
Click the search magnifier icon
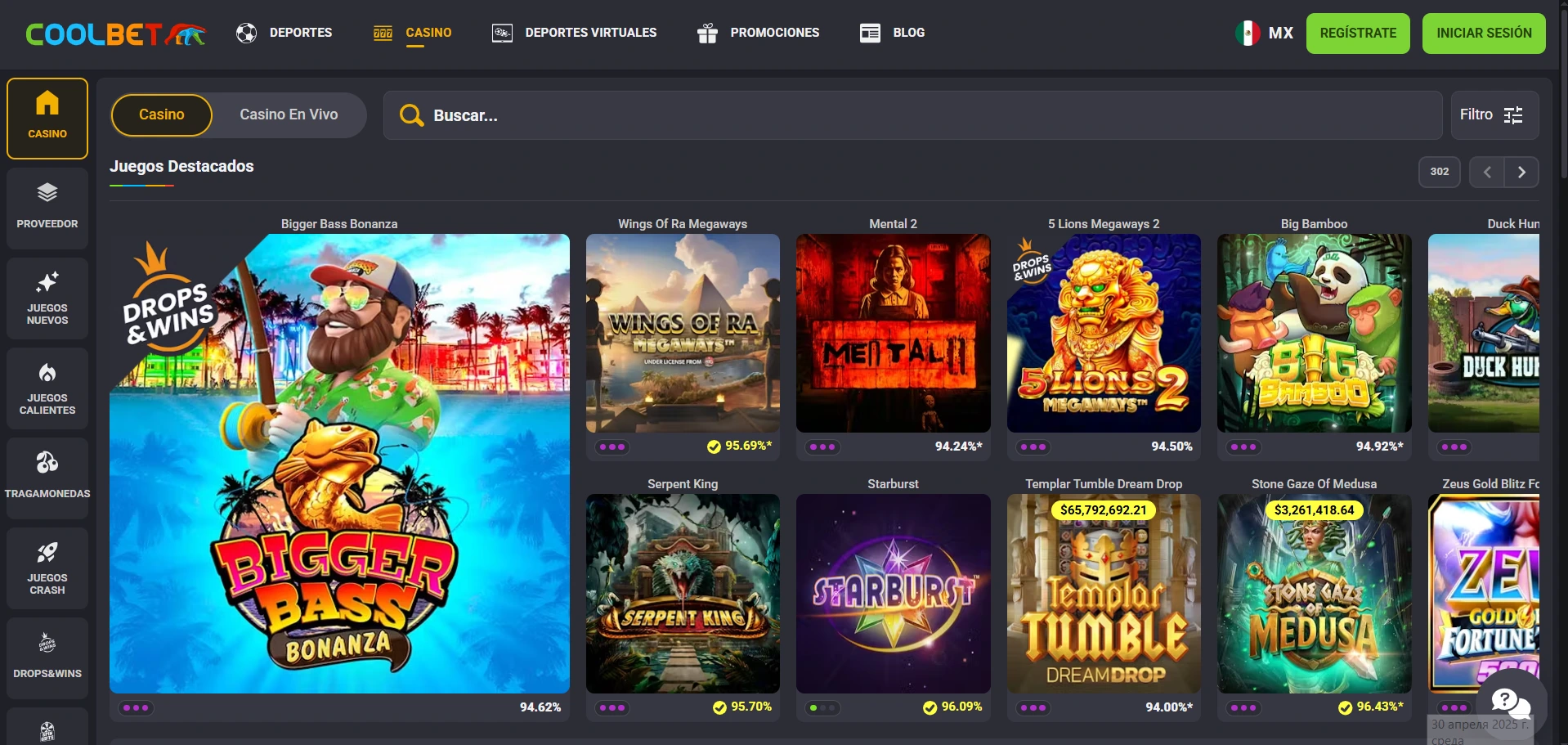[x=411, y=115]
